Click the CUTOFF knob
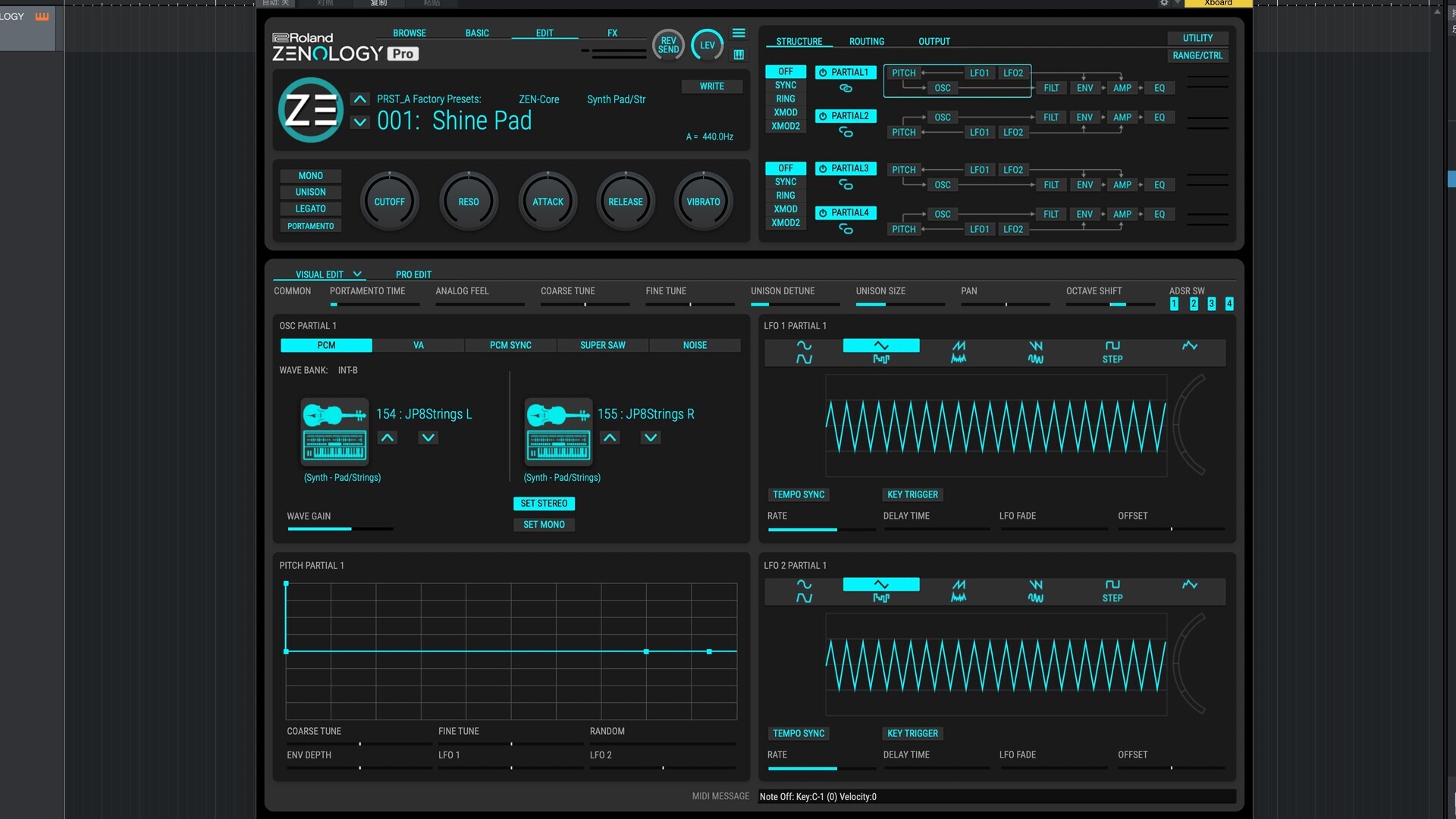Viewport: 1456px width, 819px height. pos(389,202)
